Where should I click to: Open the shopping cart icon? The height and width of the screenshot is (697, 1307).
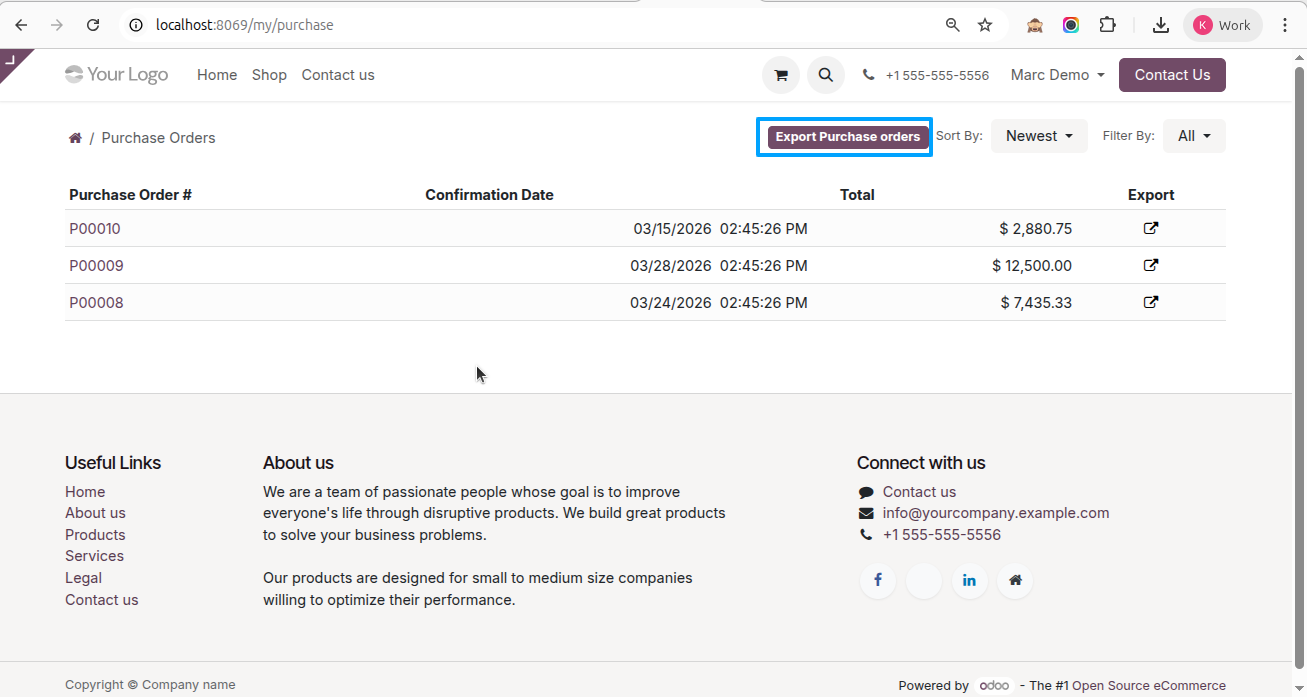[781, 75]
